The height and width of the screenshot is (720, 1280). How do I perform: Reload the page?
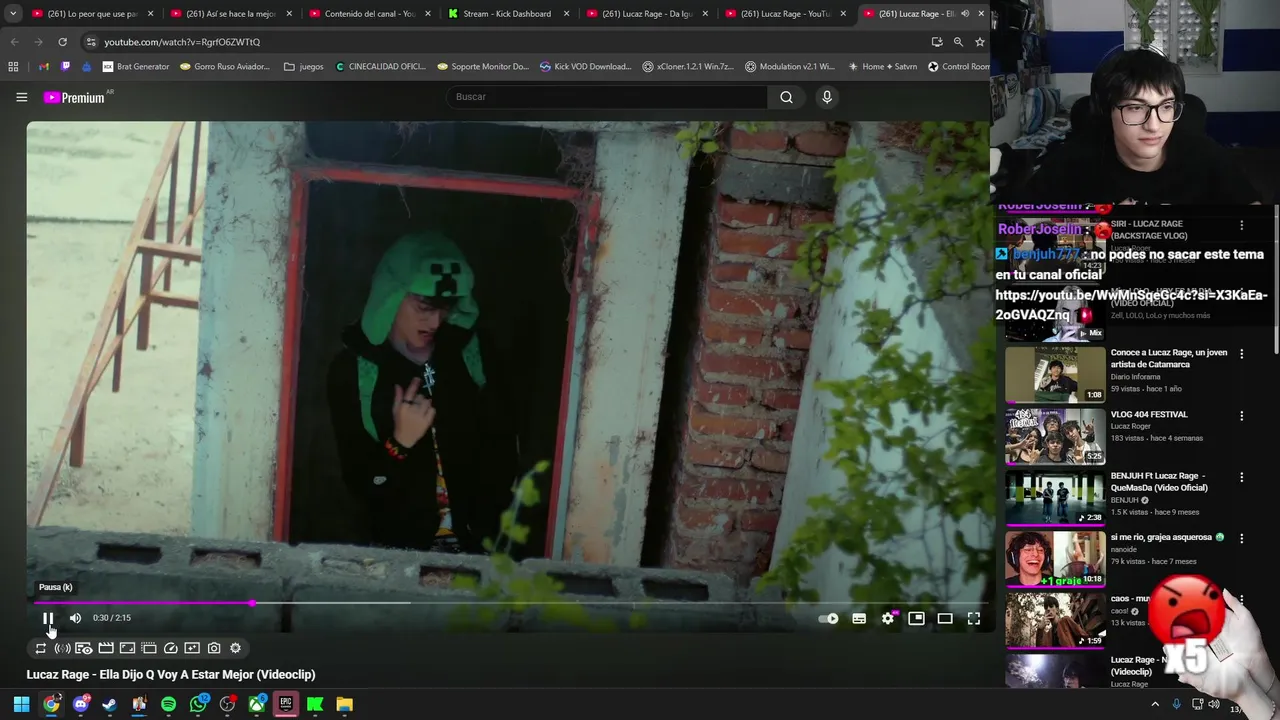[62, 42]
